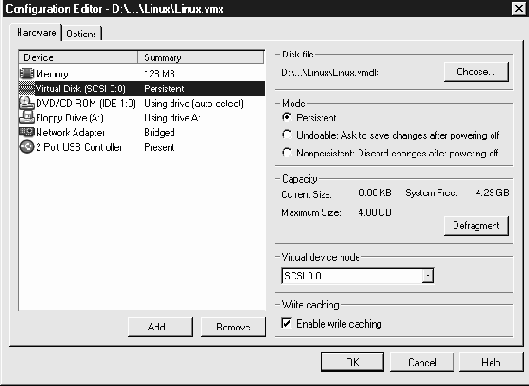Click the Choose... disk file button

pyautogui.click(x=476, y=72)
